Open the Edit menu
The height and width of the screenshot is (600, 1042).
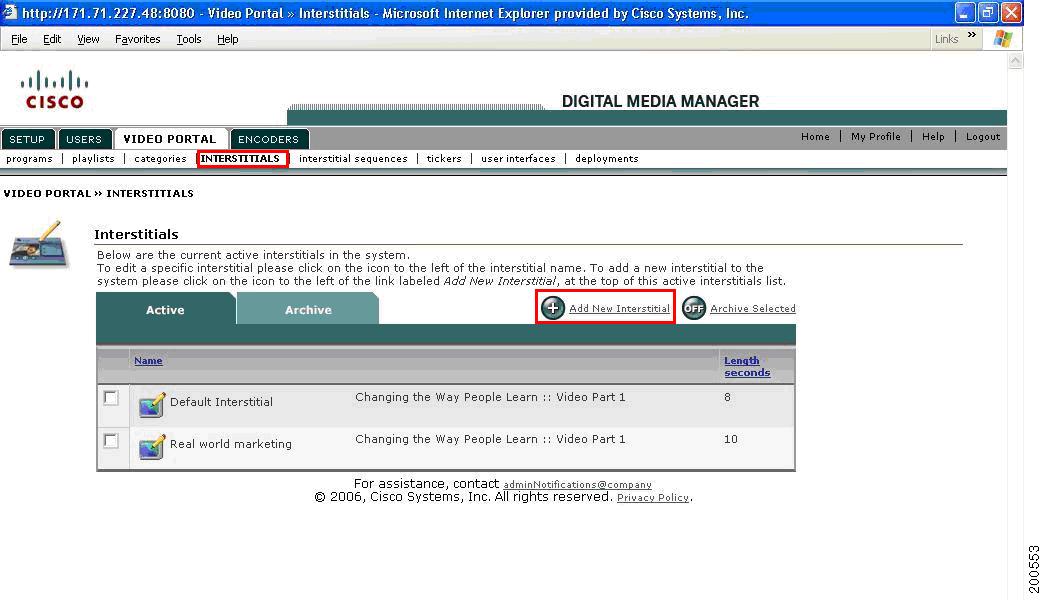(52, 39)
